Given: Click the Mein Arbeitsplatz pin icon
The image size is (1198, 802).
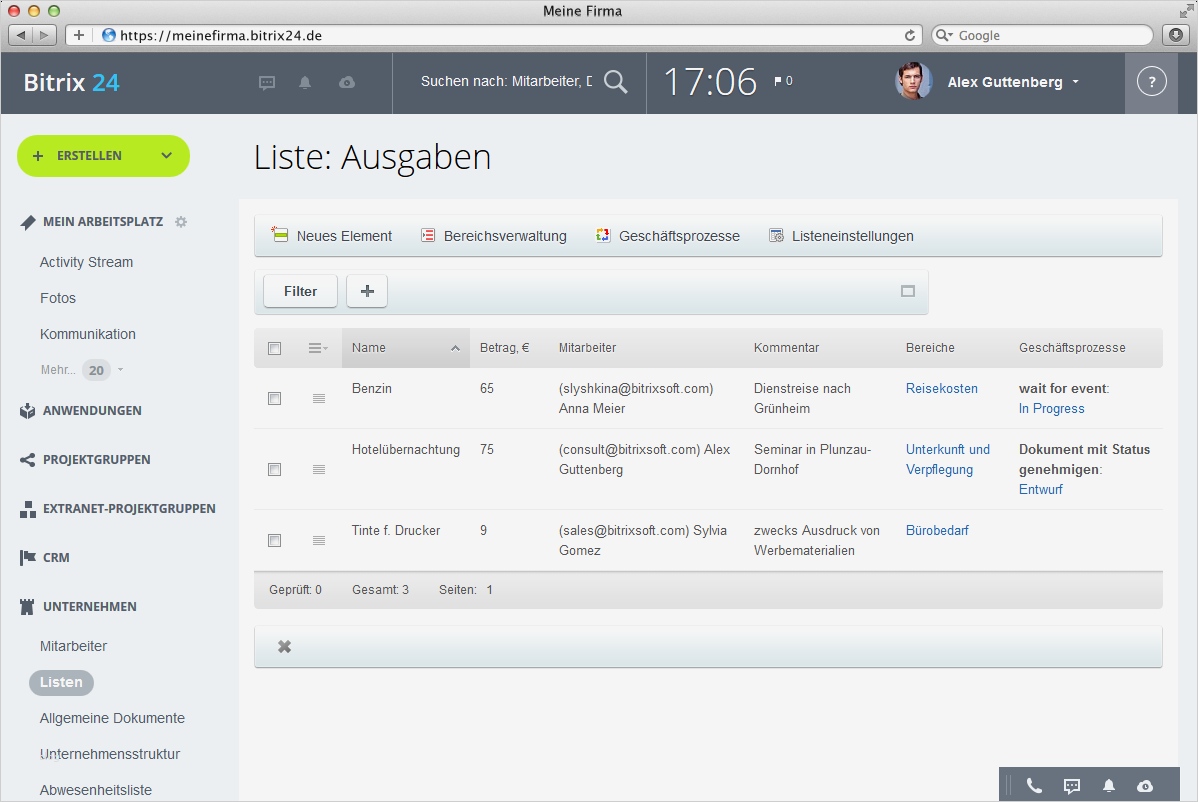Looking at the screenshot, I should 28,222.
